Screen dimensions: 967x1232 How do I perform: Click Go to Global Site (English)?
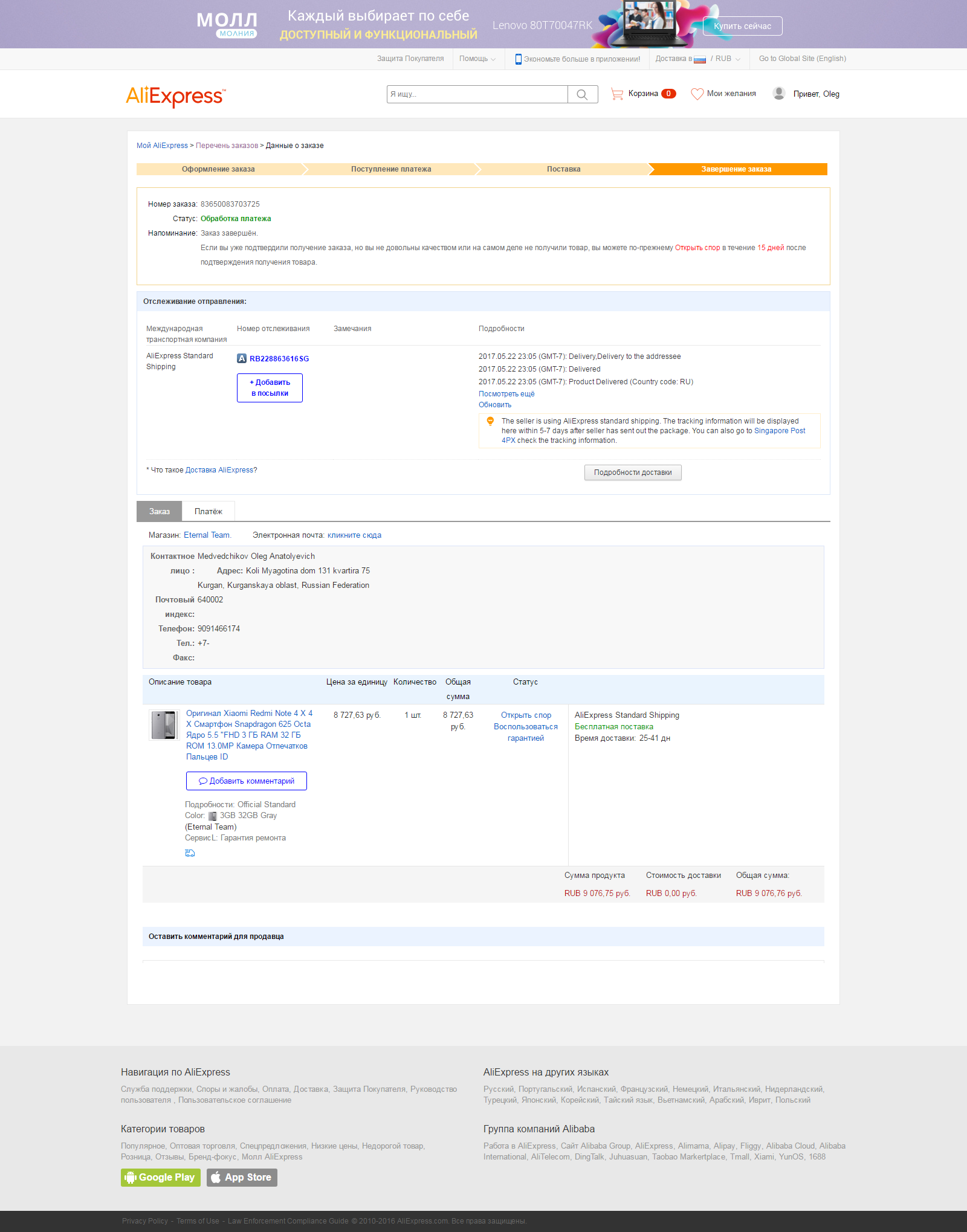[x=803, y=59]
